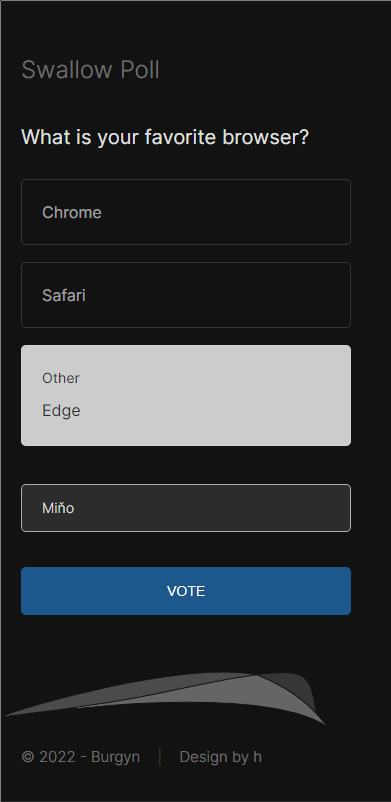391x802 pixels.
Task: Click the favorite browser question heading
Action: click(165, 137)
